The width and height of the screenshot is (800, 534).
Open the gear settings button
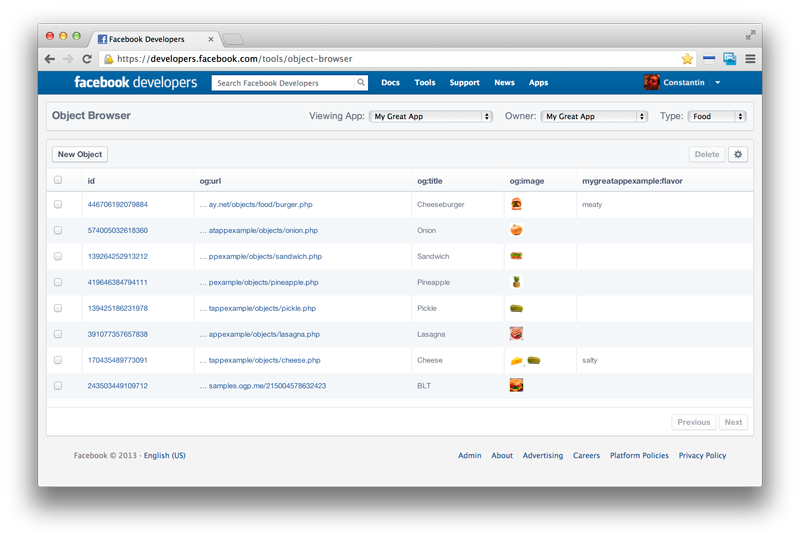pos(738,154)
